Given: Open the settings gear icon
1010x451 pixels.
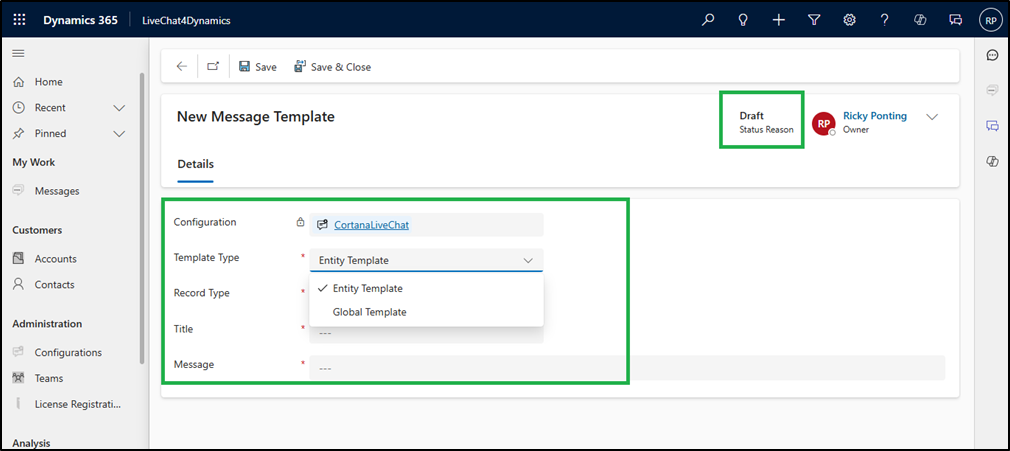Looking at the screenshot, I should pos(849,20).
